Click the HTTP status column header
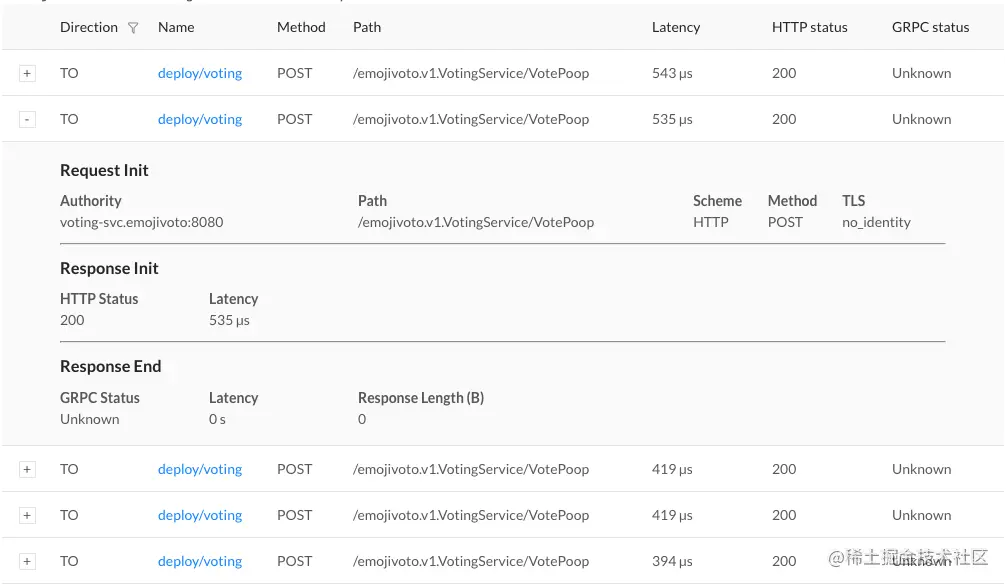This screenshot has height=586, width=1007. coord(809,27)
